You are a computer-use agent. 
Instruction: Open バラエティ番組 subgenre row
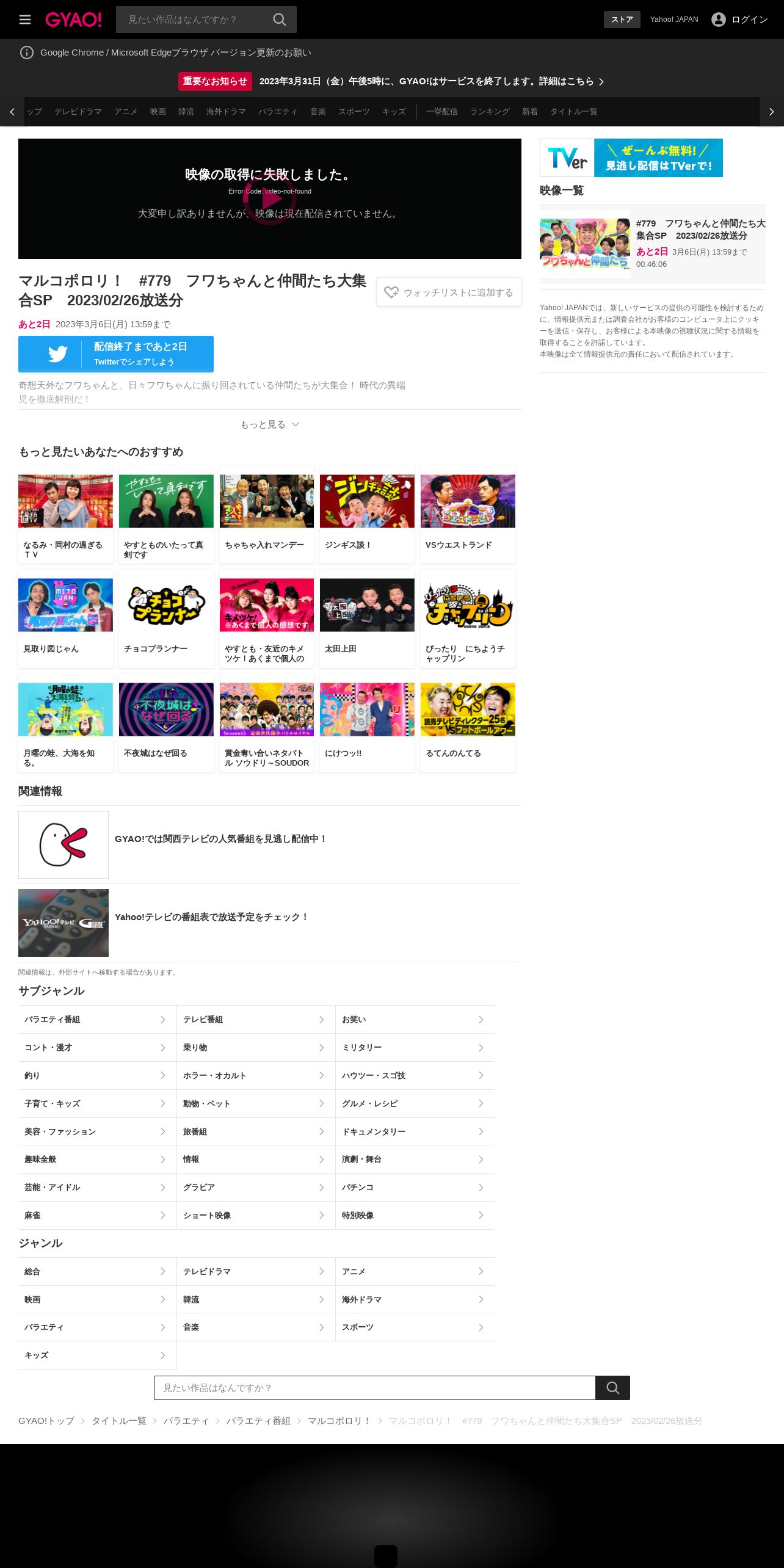coord(97,1020)
